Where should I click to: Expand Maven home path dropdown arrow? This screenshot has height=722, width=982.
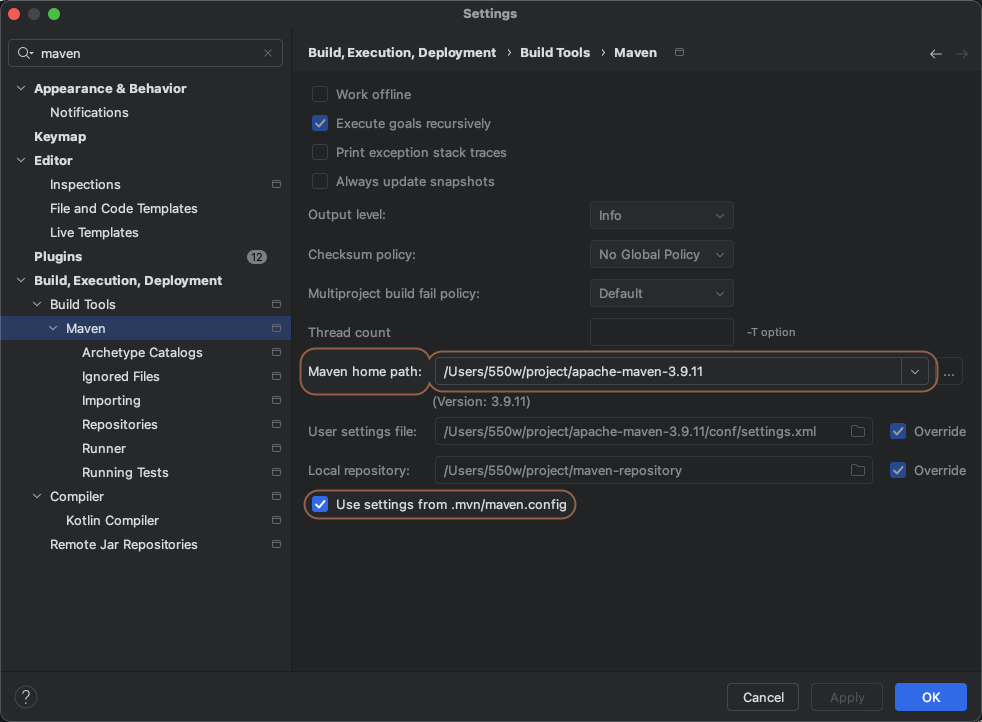(x=914, y=372)
